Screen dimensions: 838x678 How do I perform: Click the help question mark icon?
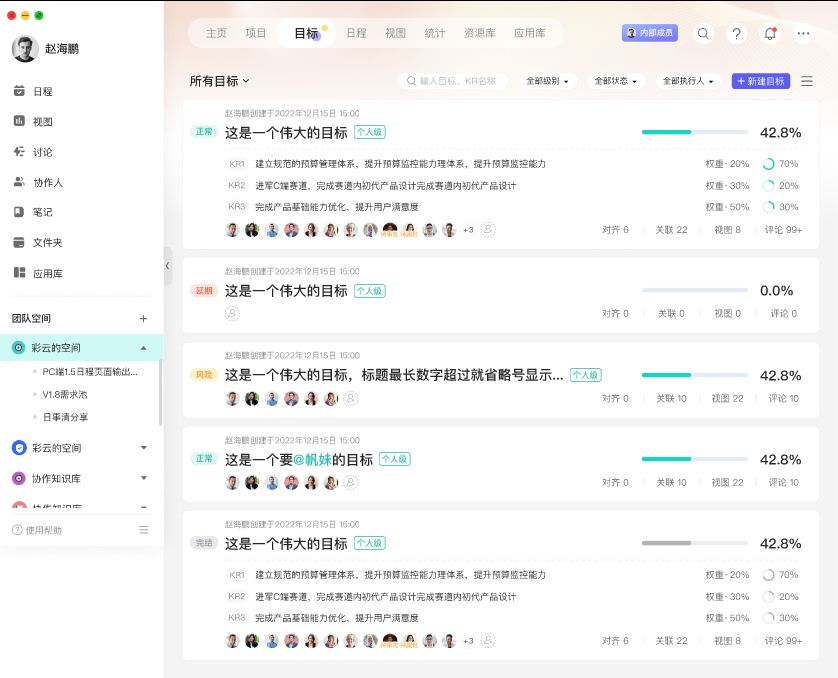[736, 33]
